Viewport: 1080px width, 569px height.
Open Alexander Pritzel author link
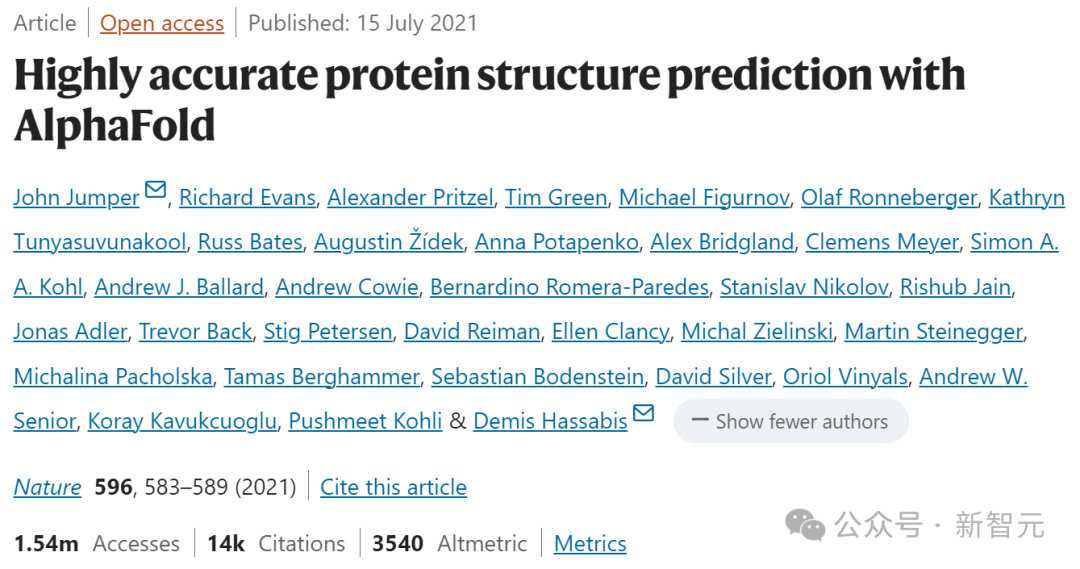[x=410, y=198]
